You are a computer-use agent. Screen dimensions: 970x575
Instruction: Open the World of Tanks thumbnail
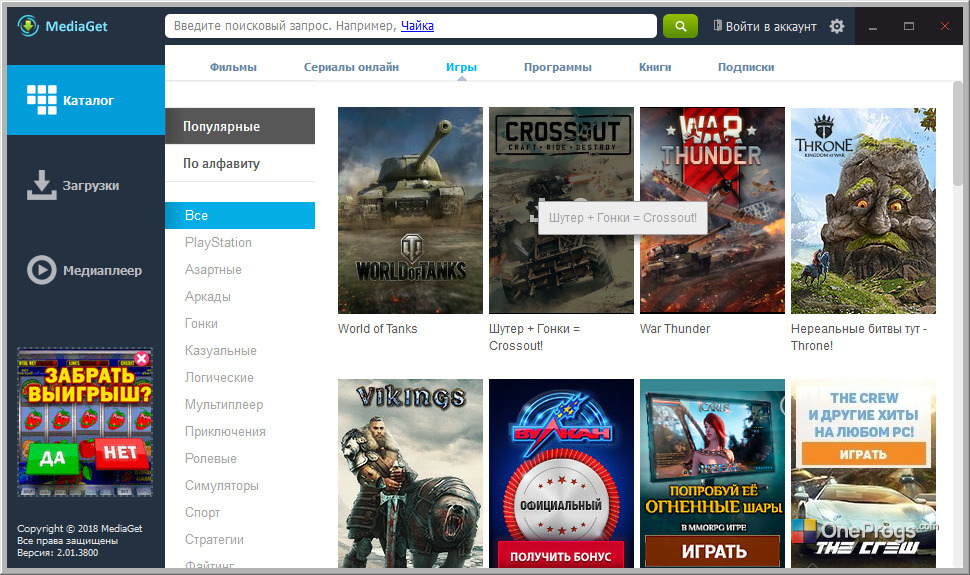(410, 210)
